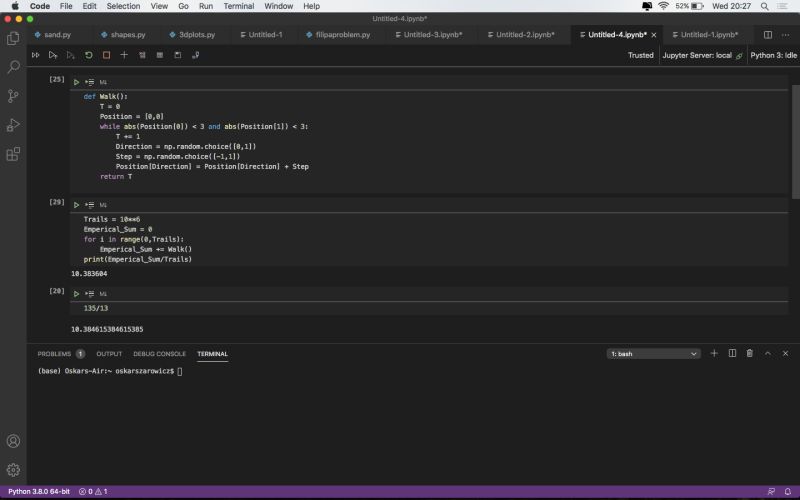The width and height of the screenshot is (800, 500).
Task: Click the feedback icon in status bar
Action: pos(771,491)
